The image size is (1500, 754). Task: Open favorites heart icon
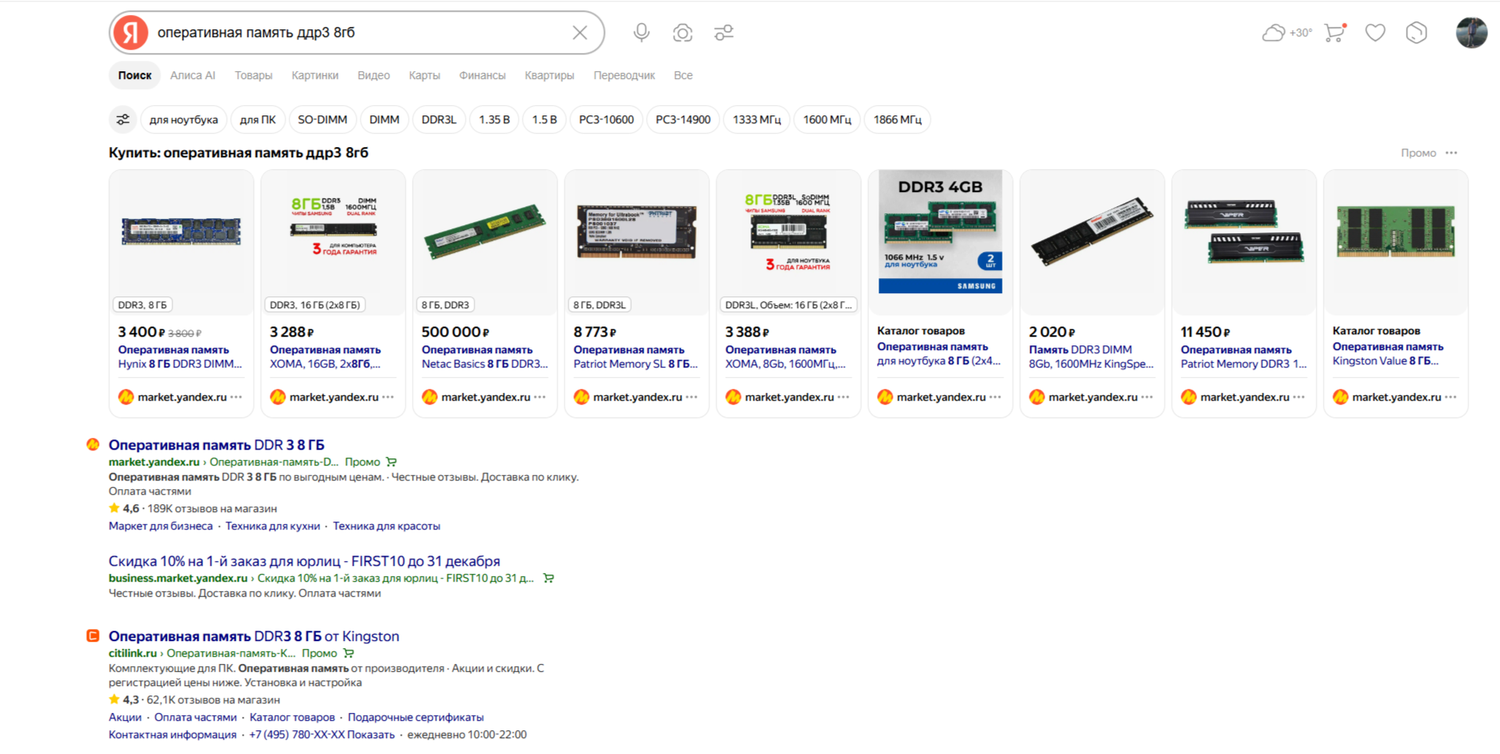point(1376,33)
